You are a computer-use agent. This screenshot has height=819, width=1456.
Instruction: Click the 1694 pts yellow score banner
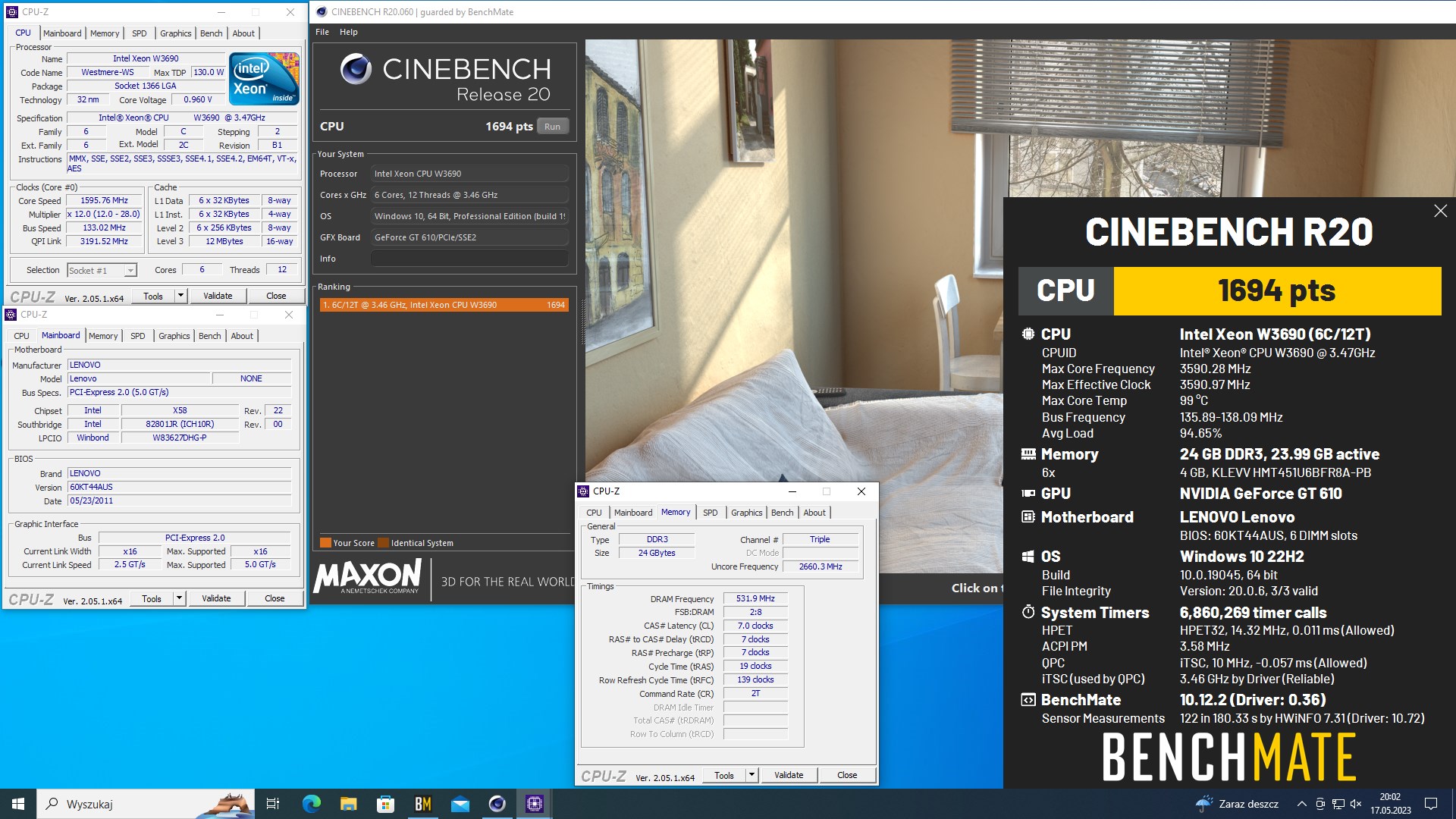[x=1277, y=290]
